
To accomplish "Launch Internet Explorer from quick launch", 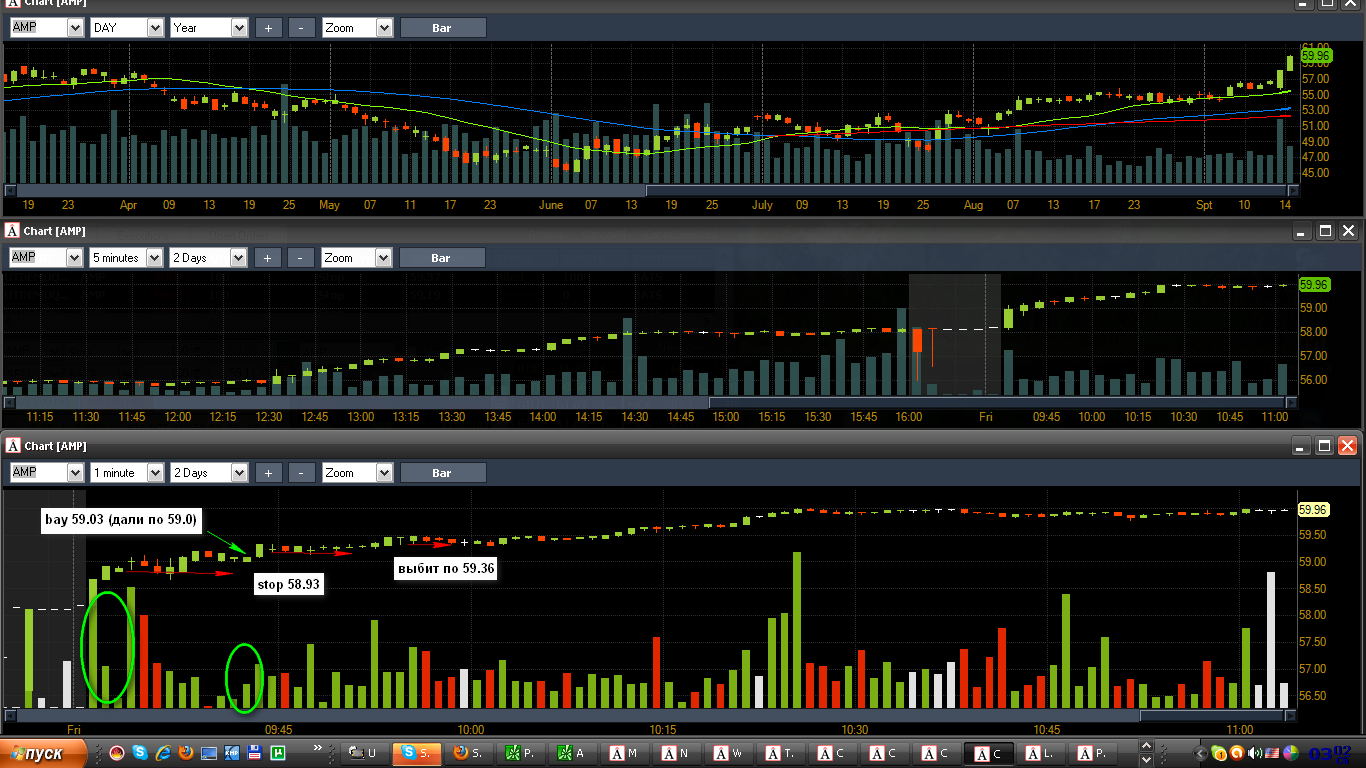I will pos(162,752).
